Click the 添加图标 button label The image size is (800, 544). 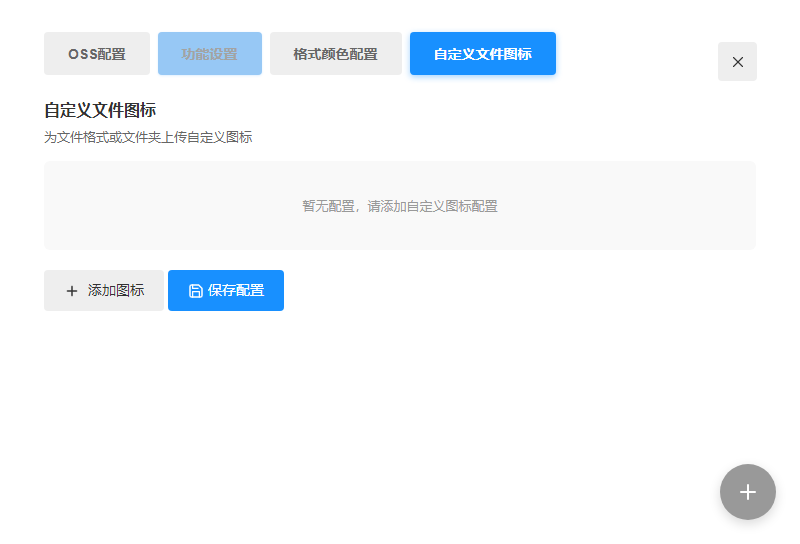(x=116, y=291)
